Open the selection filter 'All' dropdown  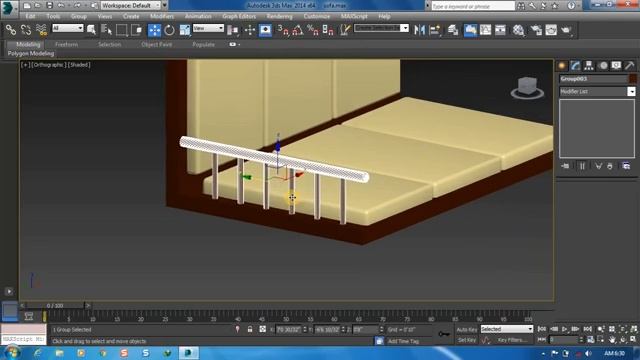(x=68, y=28)
